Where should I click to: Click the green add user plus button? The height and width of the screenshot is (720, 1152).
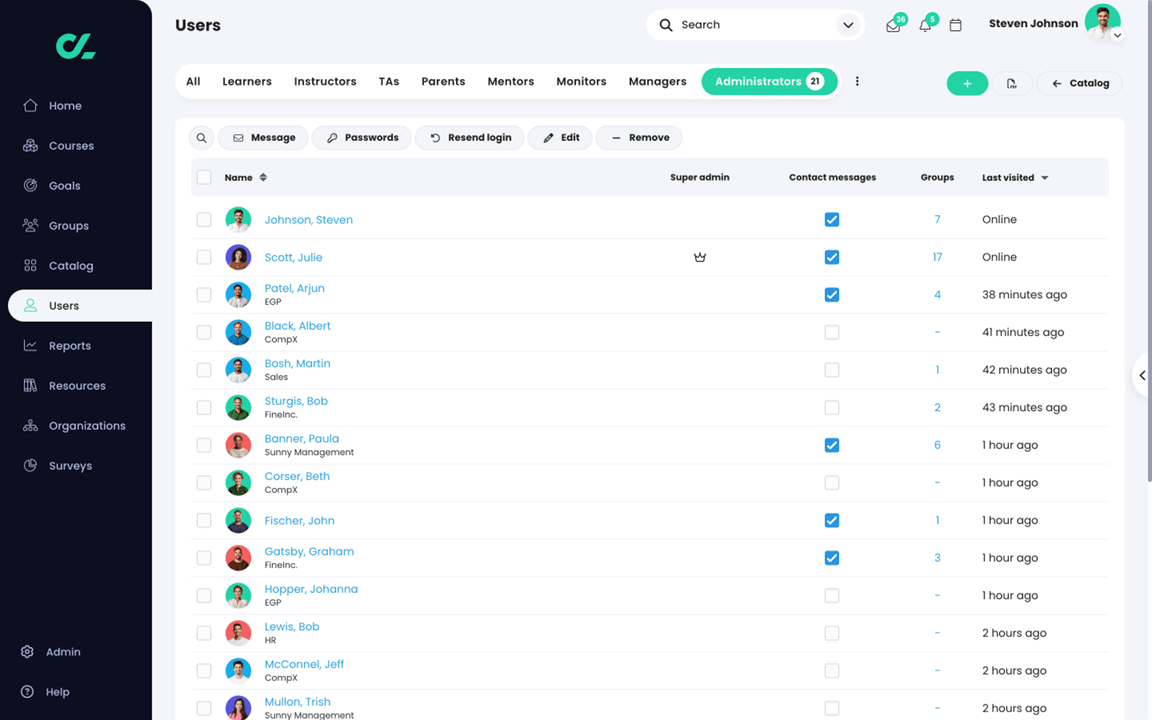967,84
